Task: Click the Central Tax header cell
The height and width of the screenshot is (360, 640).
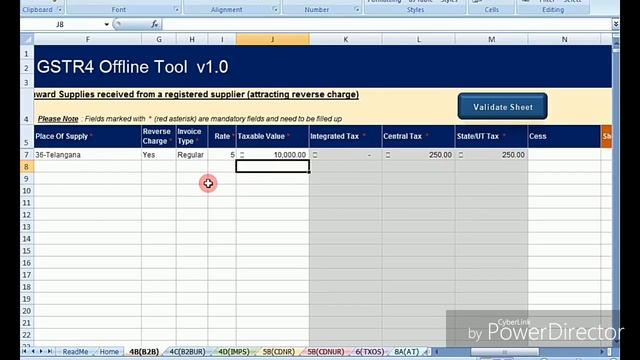Action: (x=418, y=136)
